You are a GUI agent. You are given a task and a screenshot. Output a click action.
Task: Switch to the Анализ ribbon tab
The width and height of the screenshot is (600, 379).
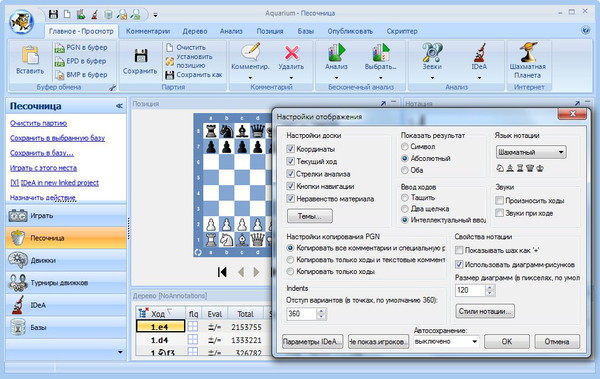pos(231,31)
